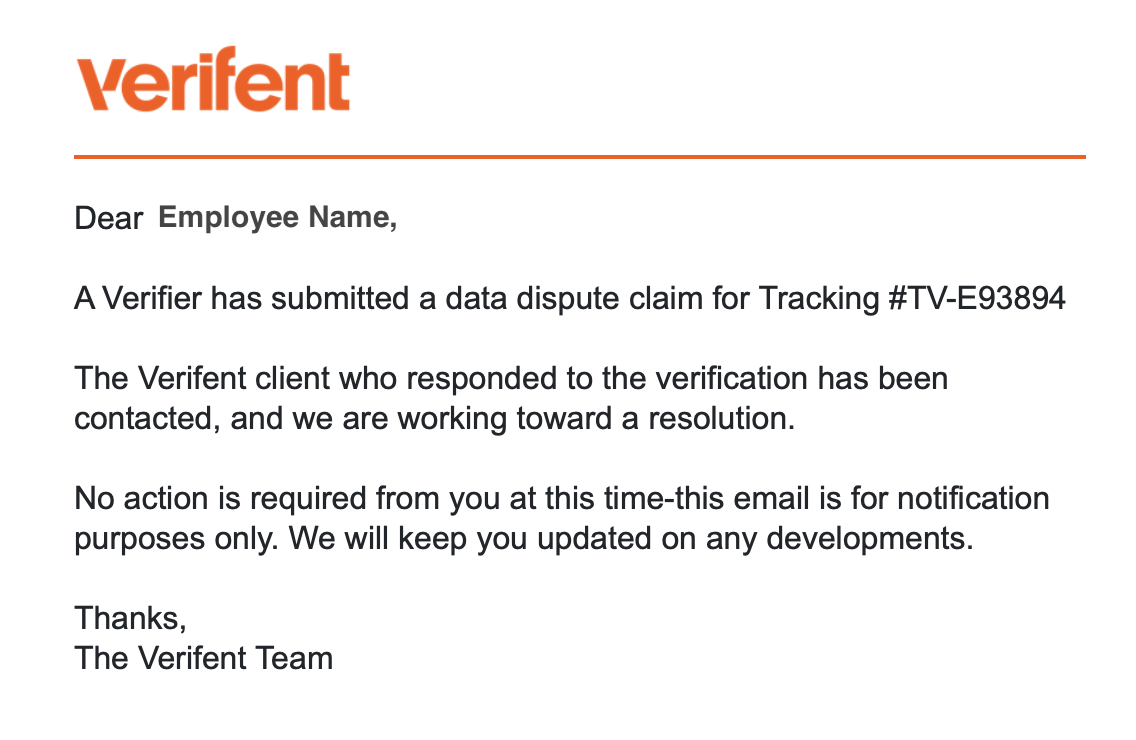
Task: Click the orange horizontal divider line
Action: (x=579, y=157)
